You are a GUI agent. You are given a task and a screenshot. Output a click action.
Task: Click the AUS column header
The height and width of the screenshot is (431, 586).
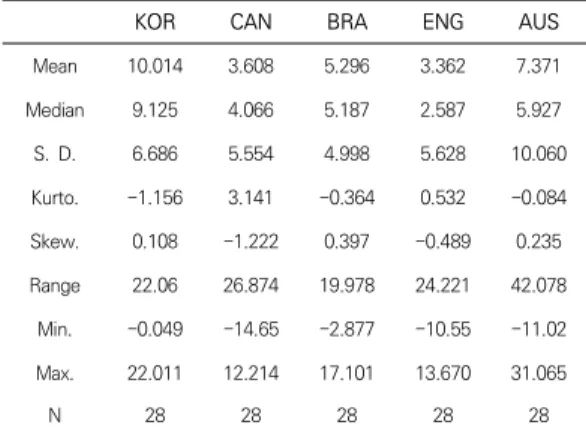point(539,22)
